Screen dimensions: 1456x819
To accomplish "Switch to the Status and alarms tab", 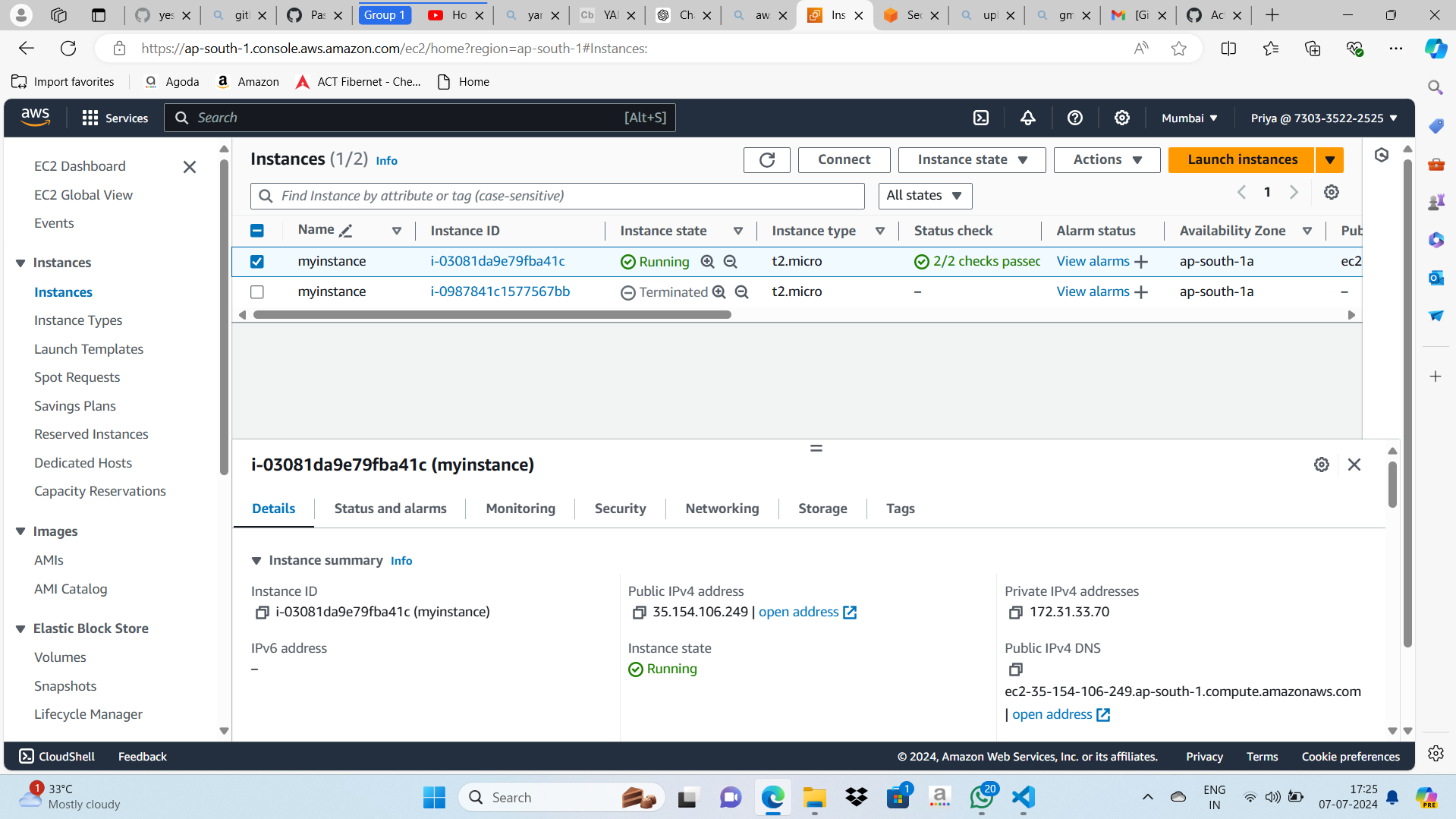I will [390, 509].
